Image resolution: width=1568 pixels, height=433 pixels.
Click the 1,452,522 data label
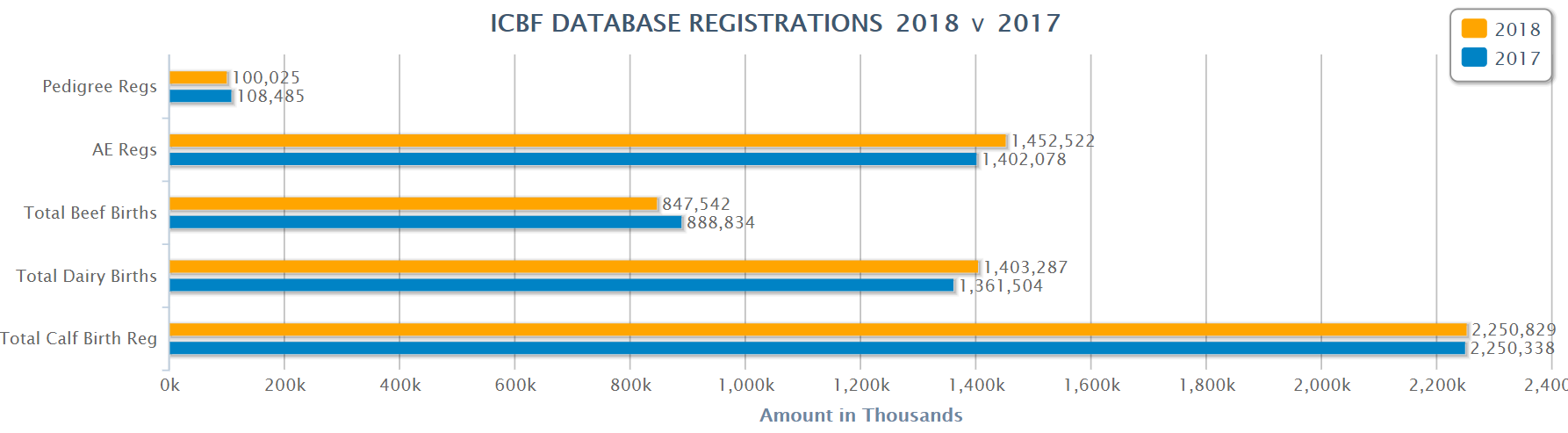(1053, 141)
